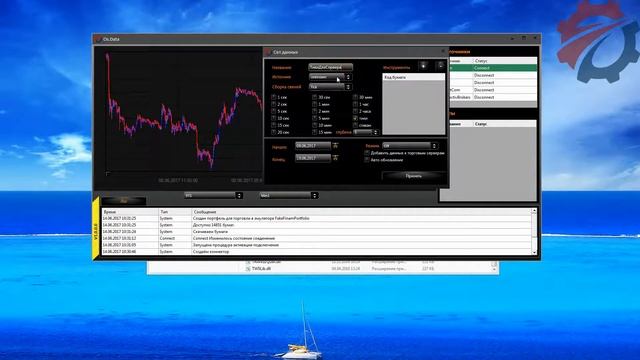Screen dimensions: 640x360
Task: Click the Статус header in sources table
Action: click(x=505, y=60)
